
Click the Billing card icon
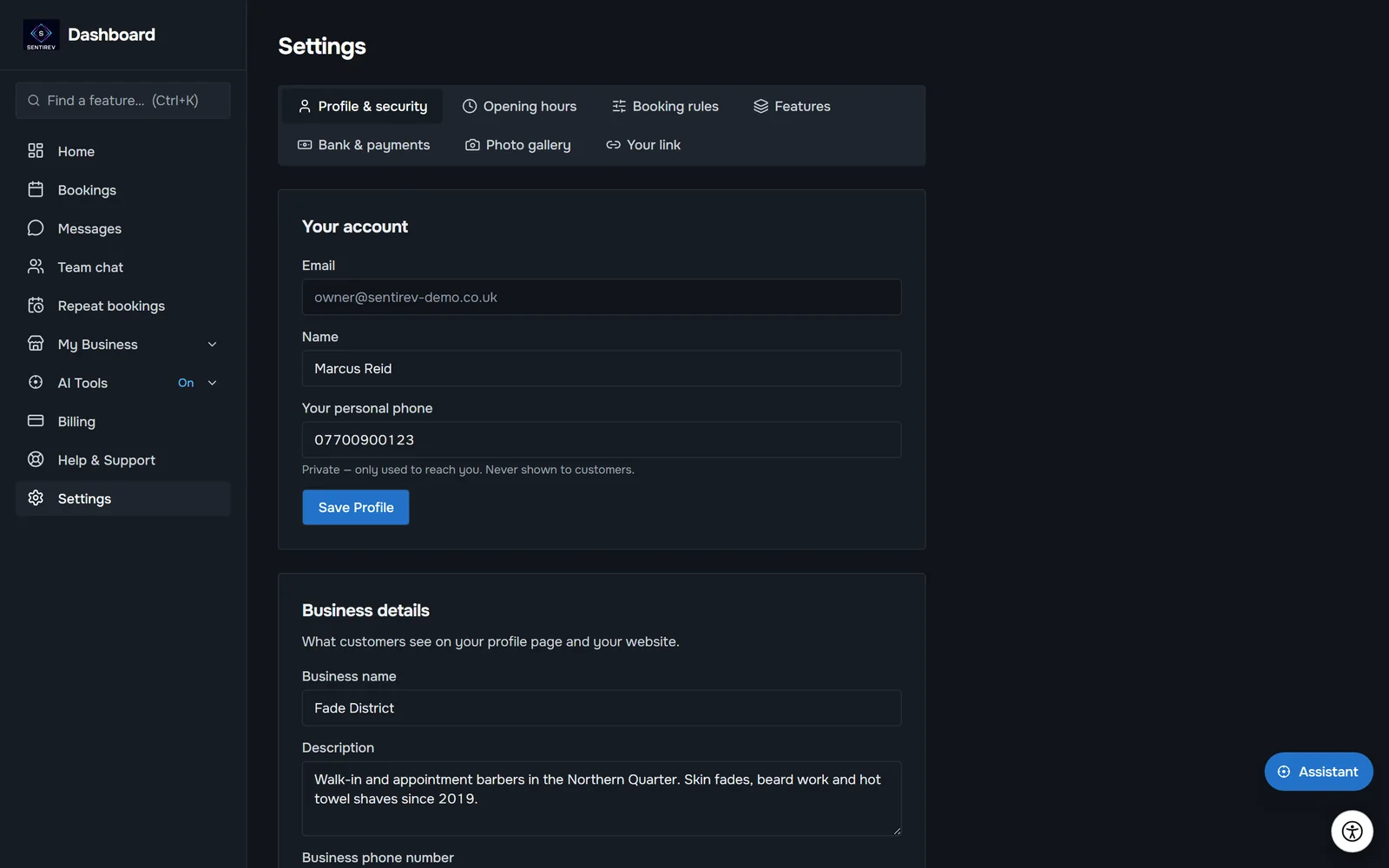(36, 421)
